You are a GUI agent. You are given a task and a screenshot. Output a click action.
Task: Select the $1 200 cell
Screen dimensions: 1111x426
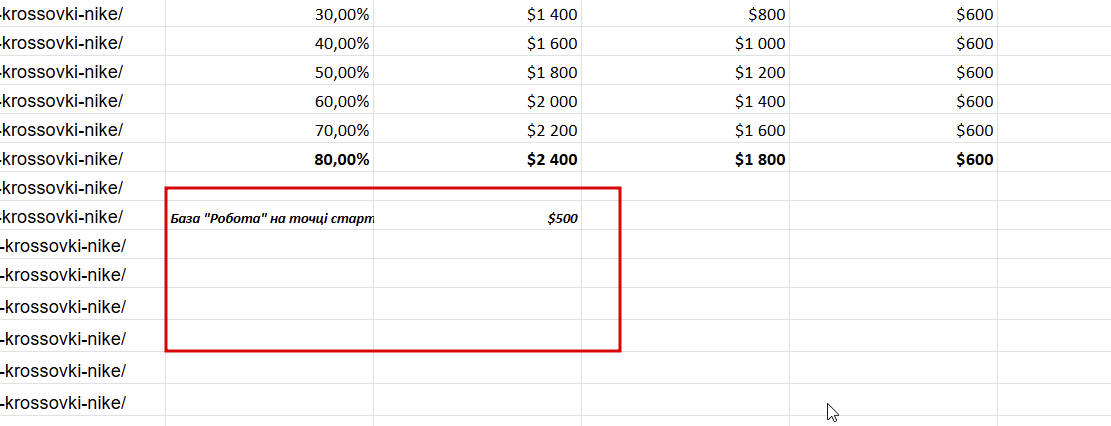pos(685,72)
